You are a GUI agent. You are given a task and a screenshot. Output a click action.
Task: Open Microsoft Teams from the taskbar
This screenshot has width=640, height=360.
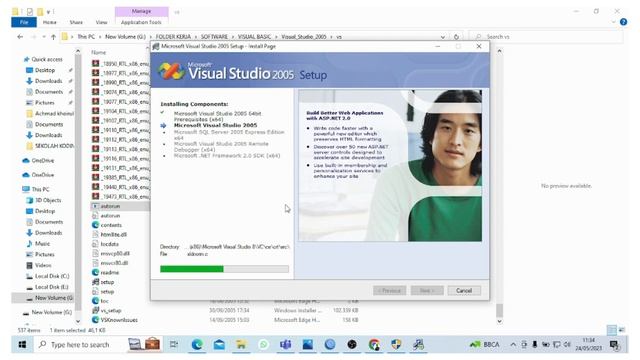pos(285,344)
